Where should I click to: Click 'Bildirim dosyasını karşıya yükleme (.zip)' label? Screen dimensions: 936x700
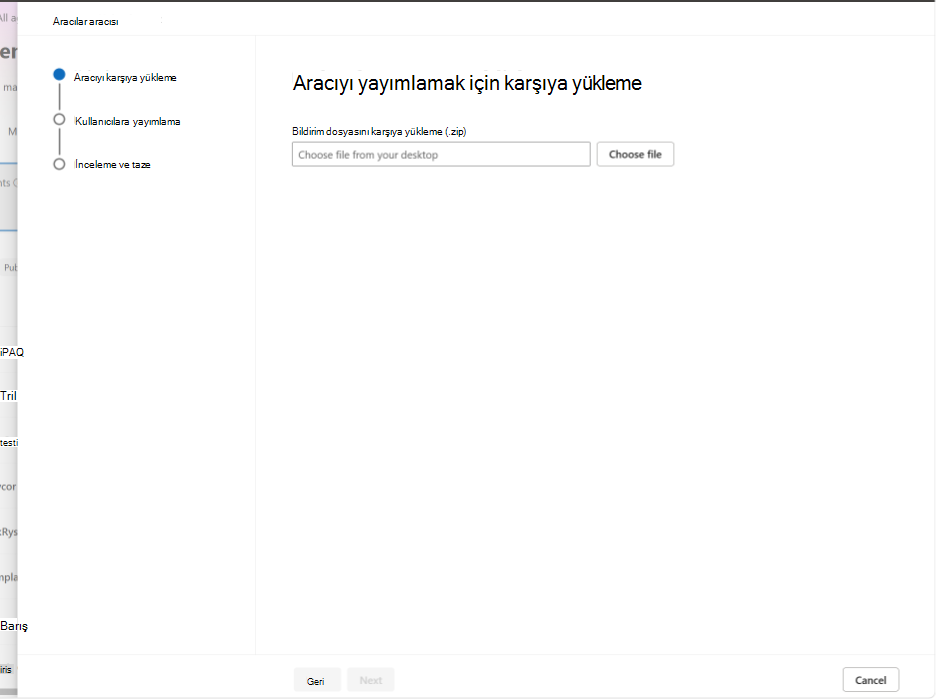click(x=379, y=131)
